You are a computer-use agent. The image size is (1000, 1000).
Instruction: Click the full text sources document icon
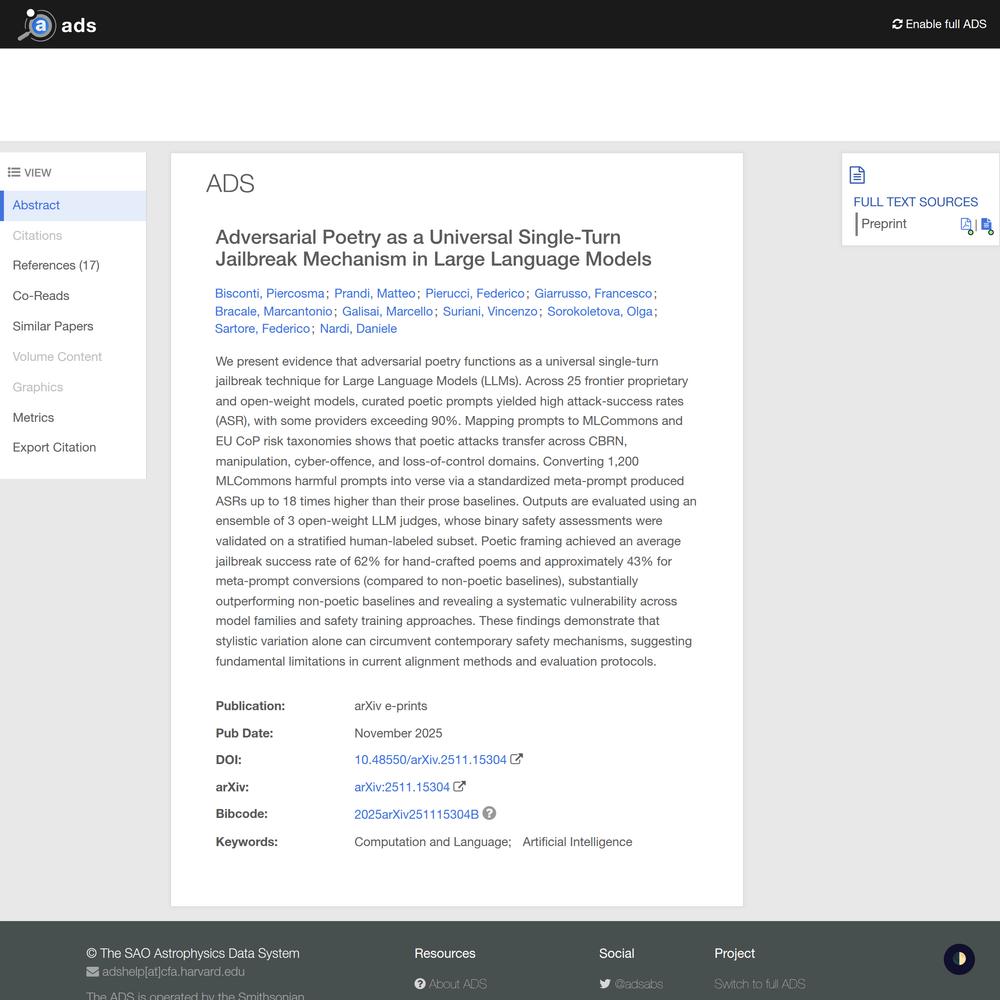pyautogui.click(x=857, y=175)
